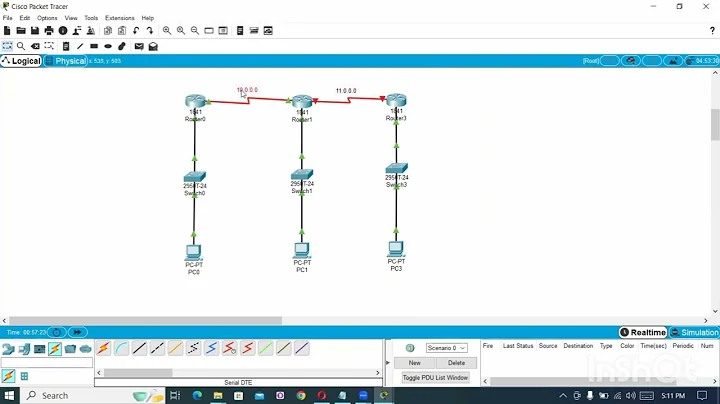Pick the Draw Line tool
This screenshot has width=720, height=404.
[80, 46]
